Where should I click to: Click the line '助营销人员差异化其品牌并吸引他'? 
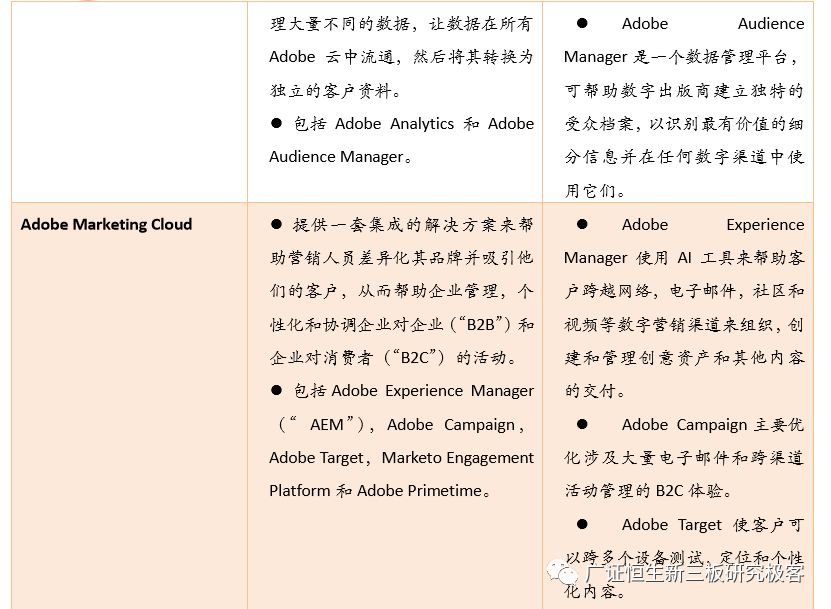pos(402,258)
